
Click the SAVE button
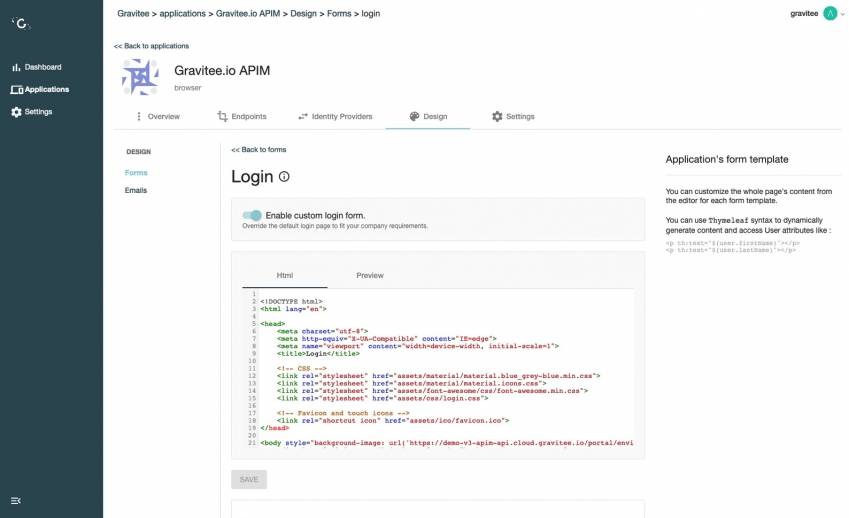(x=249, y=479)
